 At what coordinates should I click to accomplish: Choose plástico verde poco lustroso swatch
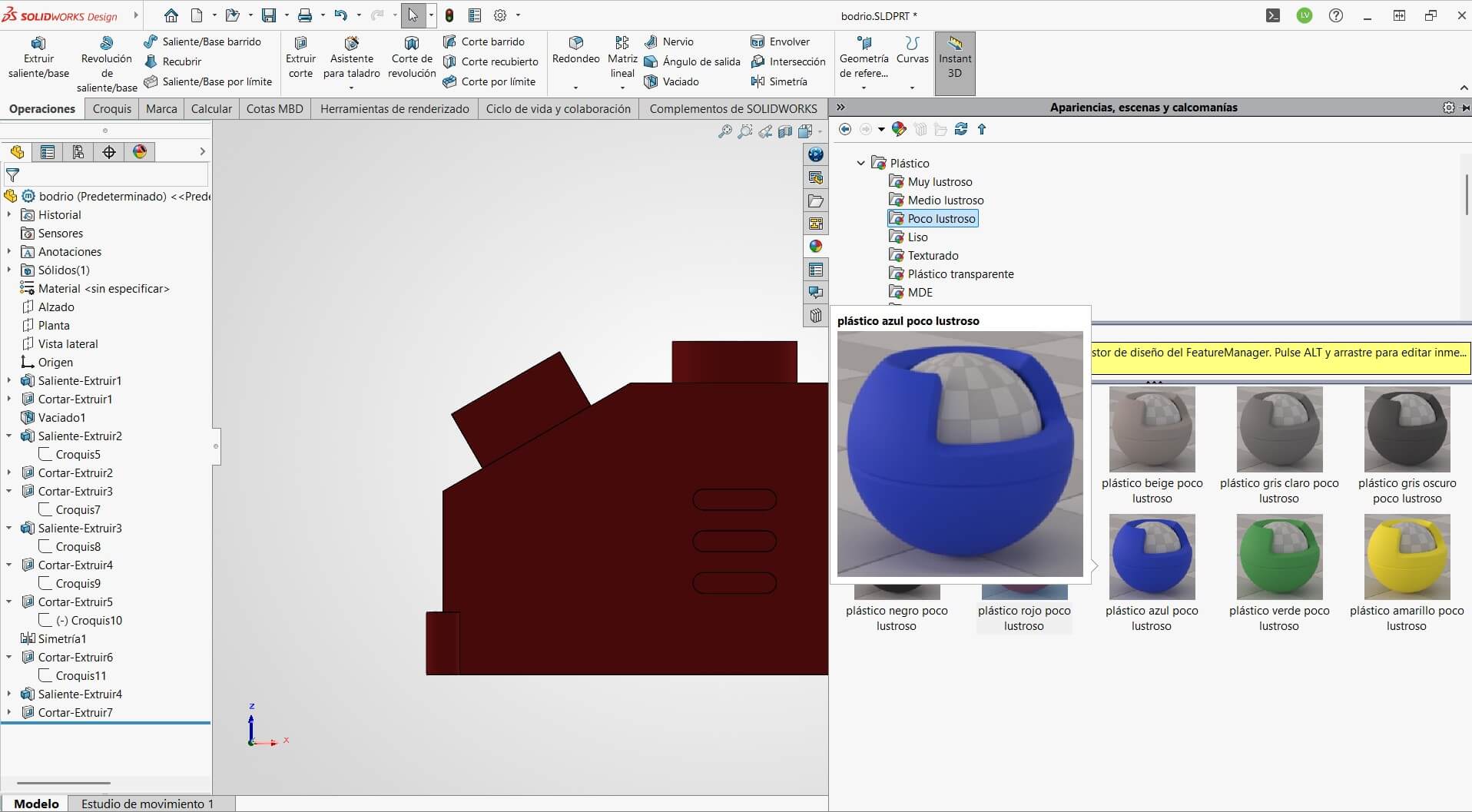1279,557
